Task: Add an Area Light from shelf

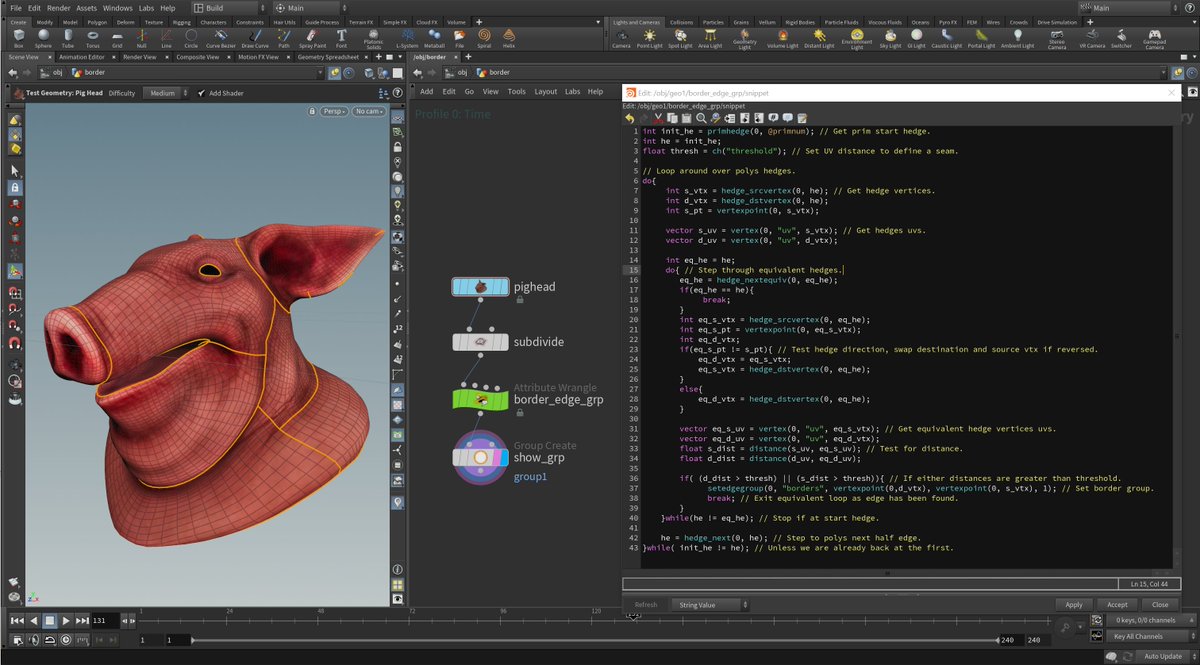Action: coord(710,38)
